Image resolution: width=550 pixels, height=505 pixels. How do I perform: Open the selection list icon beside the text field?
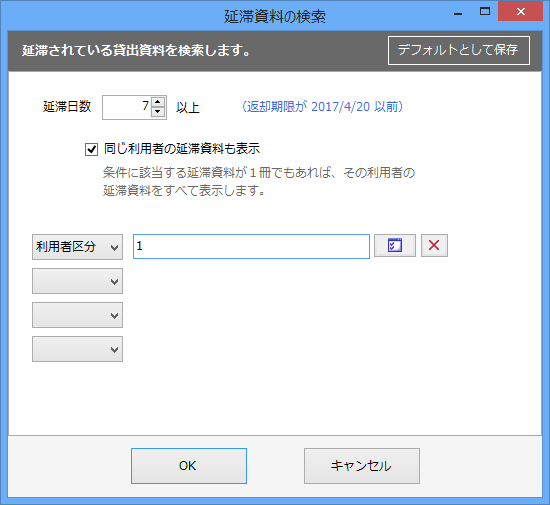(395, 245)
